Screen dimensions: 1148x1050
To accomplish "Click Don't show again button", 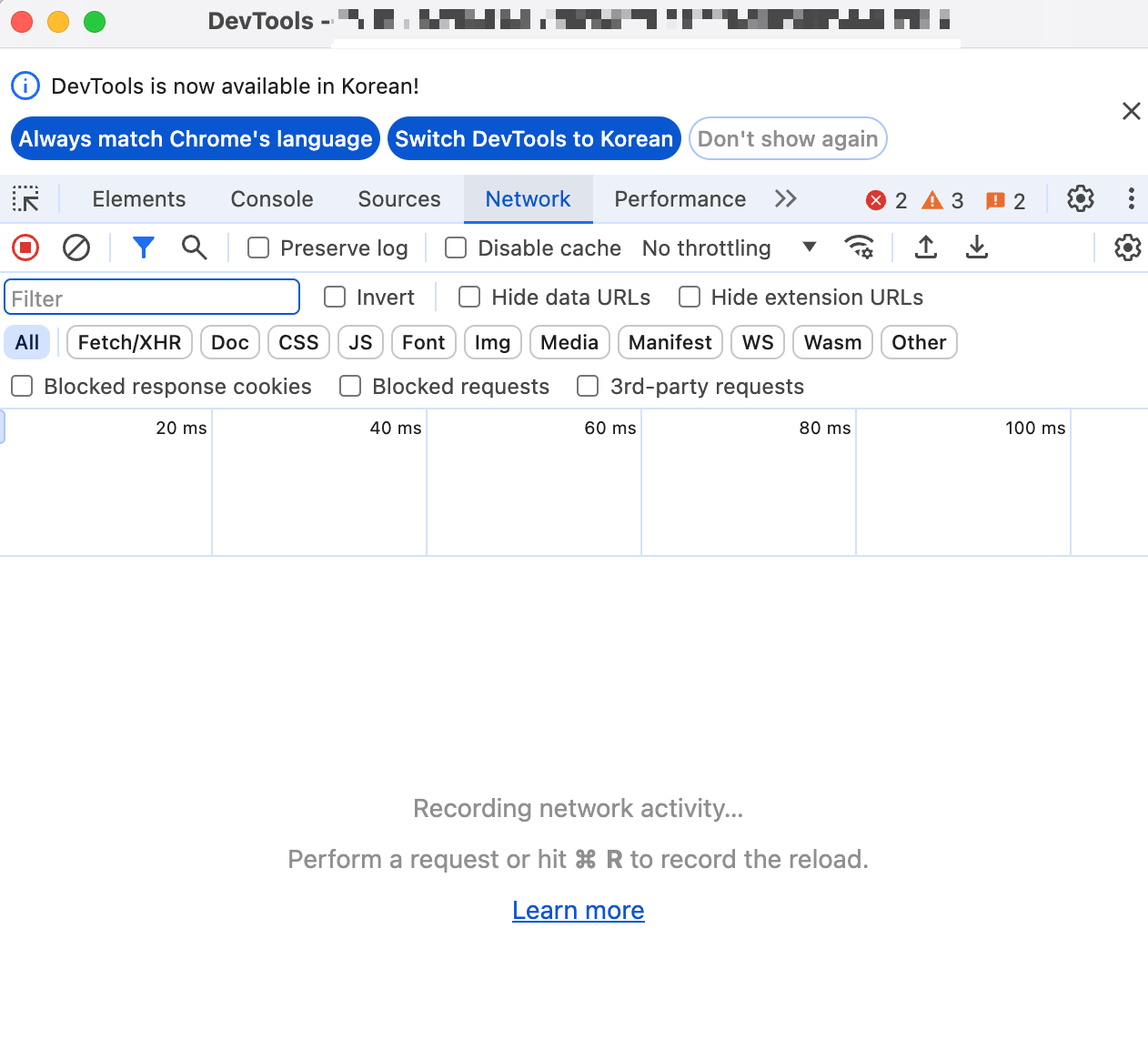I will click(788, 138).
